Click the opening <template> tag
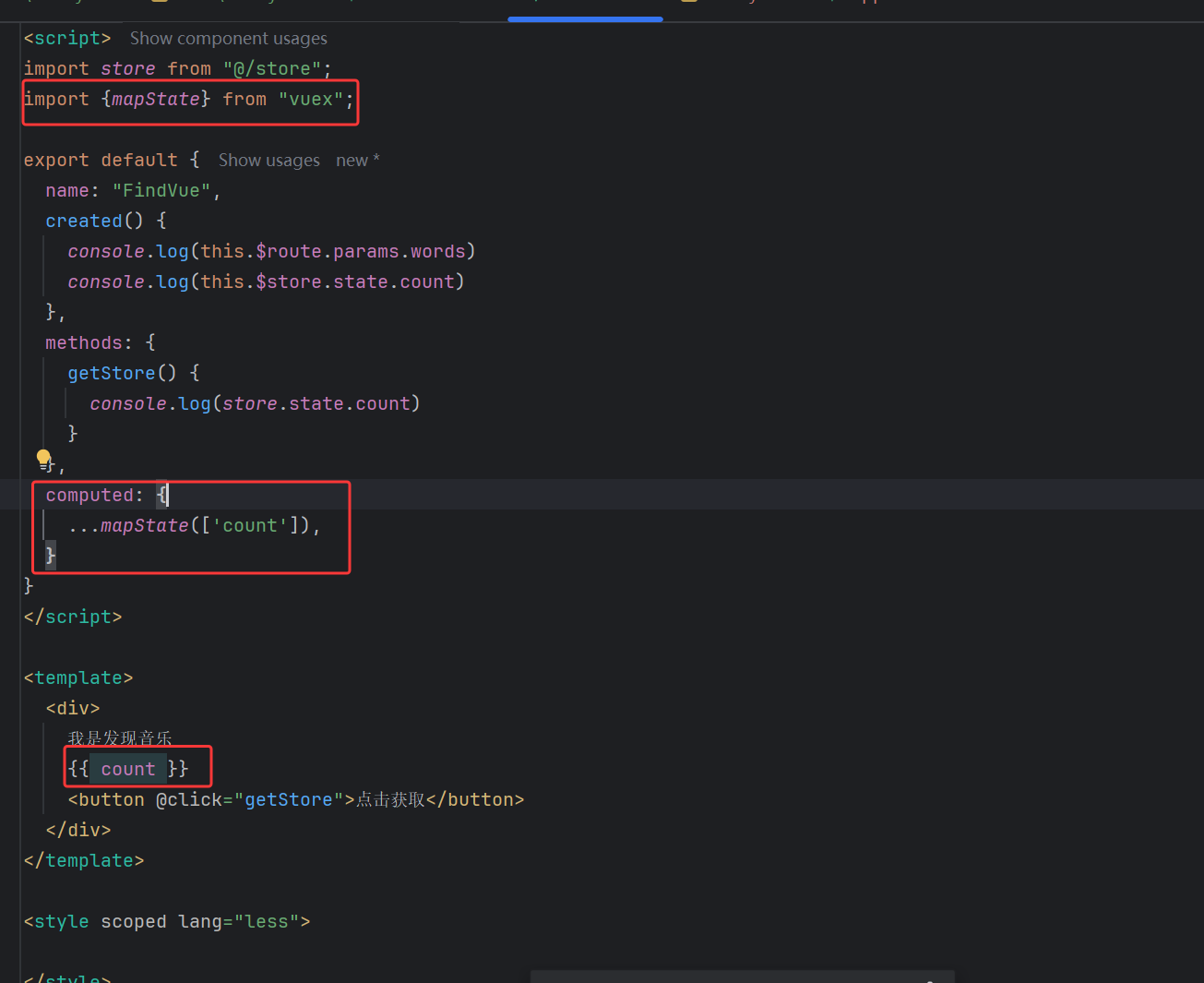 (78, 678)
